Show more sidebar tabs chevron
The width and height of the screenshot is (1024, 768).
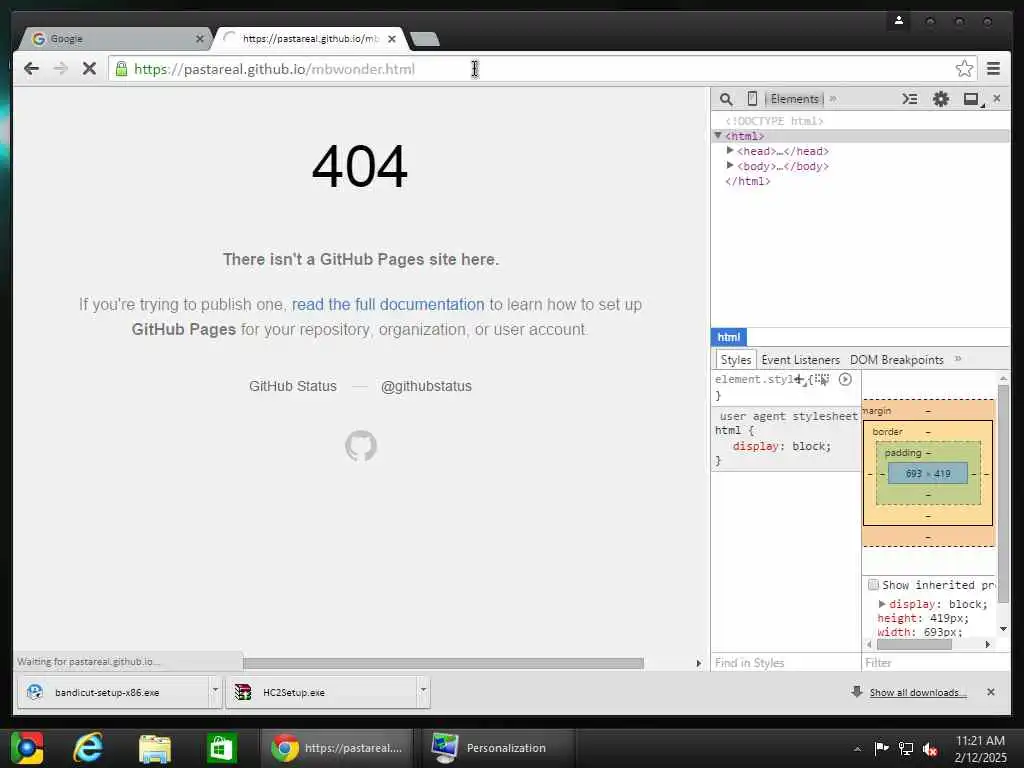click(958, 359)
